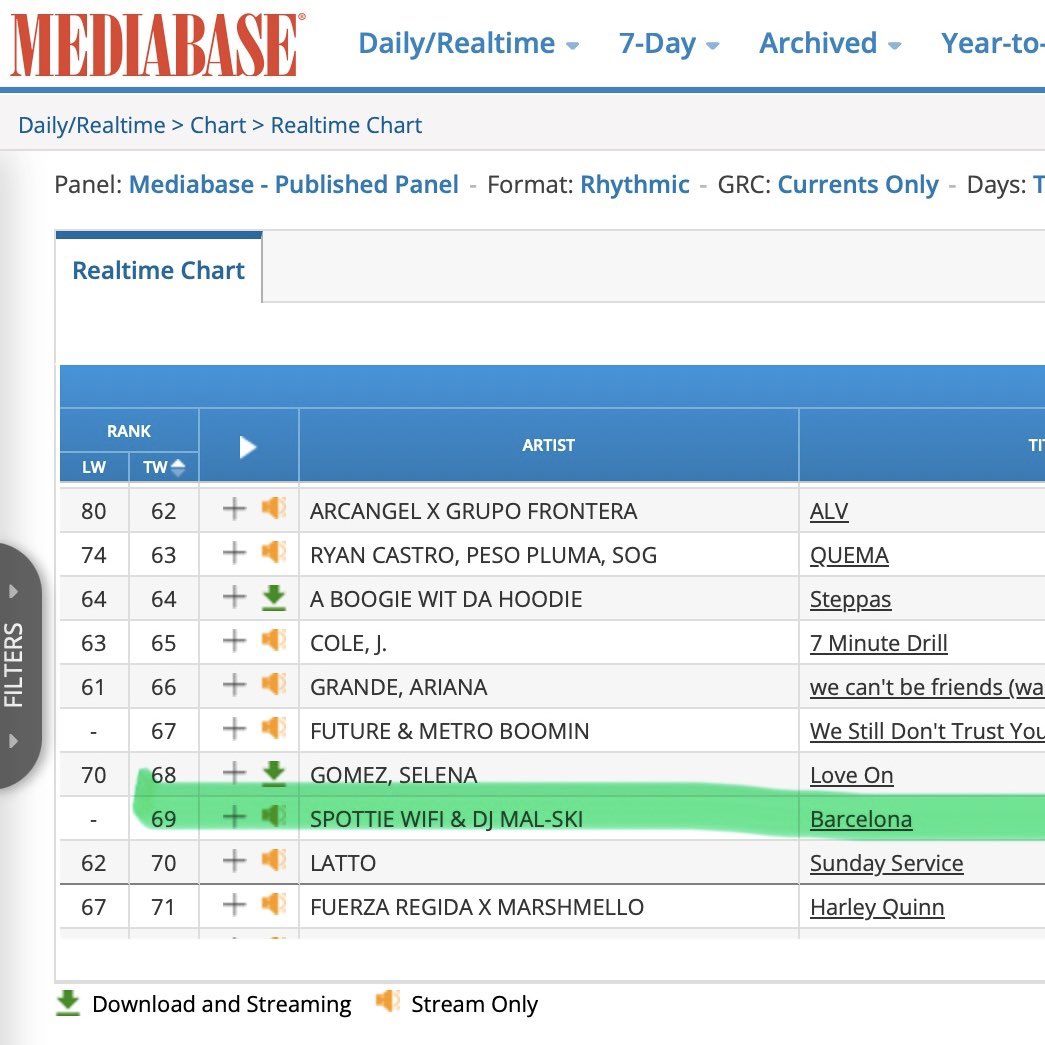Click the plus icon in LATTO row
Screen dimensions: 1045x1045
pos(234,861)
